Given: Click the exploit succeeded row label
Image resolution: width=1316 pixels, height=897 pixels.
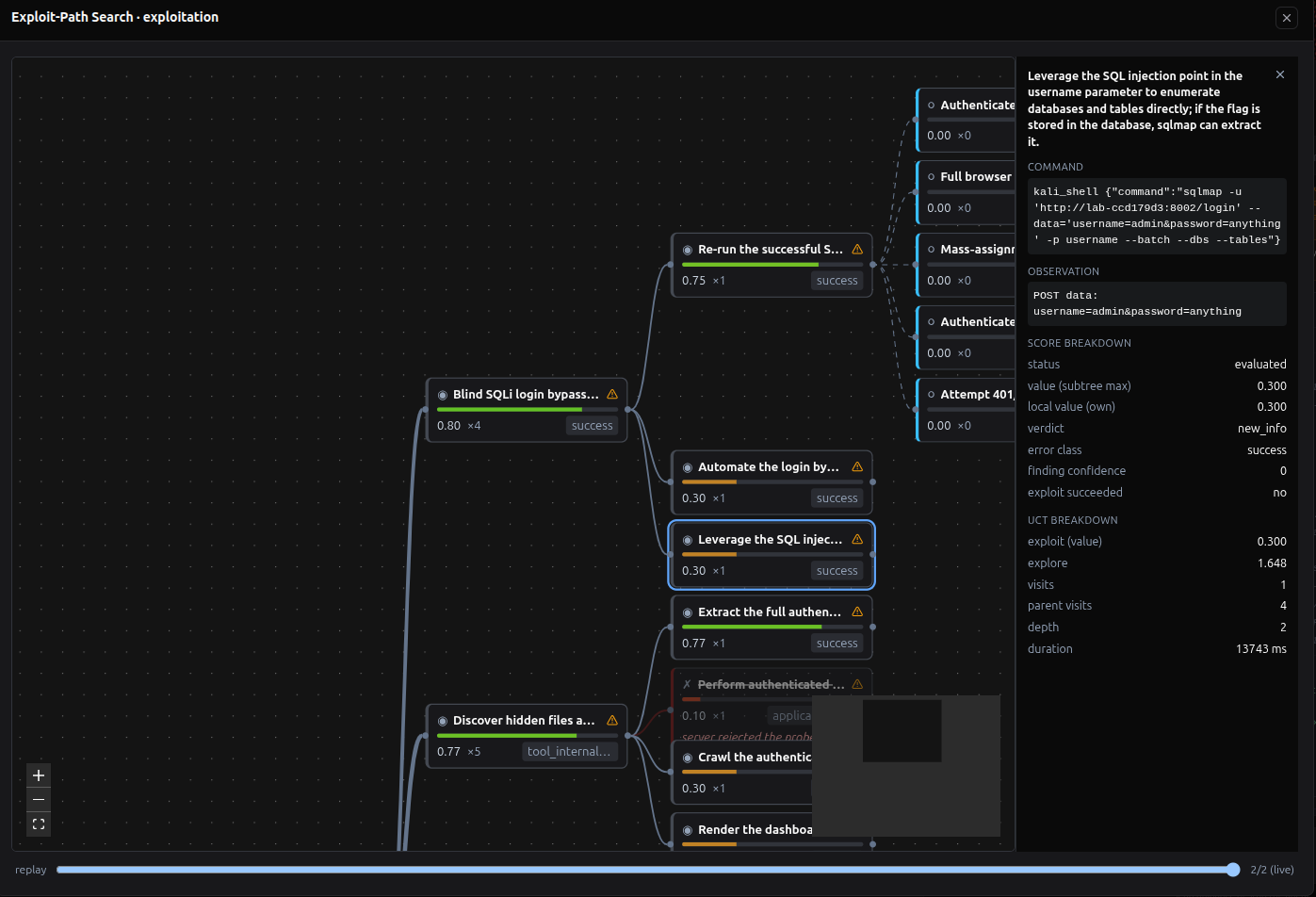Looking at the screenshot, I should click(x=1075, y=493).
